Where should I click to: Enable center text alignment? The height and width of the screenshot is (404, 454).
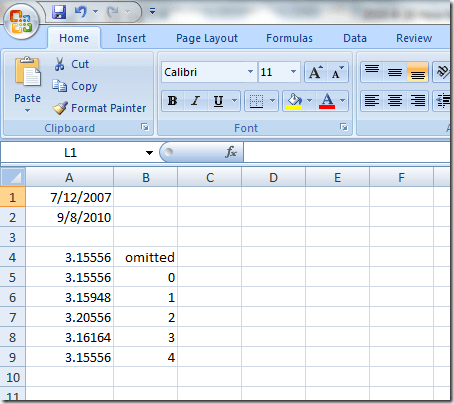(x=395, y=101)
